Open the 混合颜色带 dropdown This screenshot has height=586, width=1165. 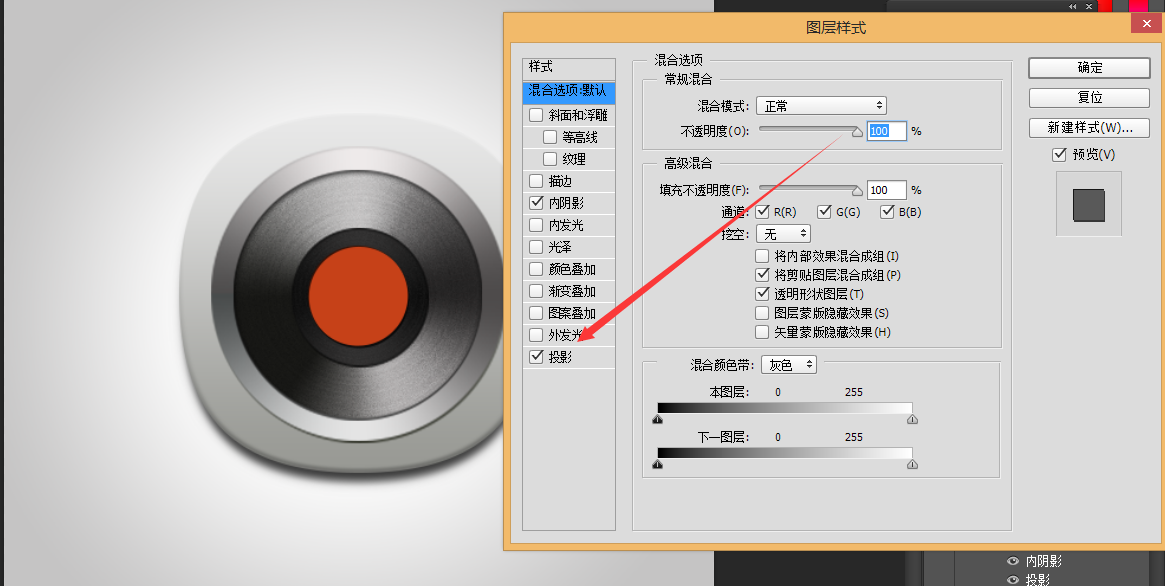[x=789, y=365]
